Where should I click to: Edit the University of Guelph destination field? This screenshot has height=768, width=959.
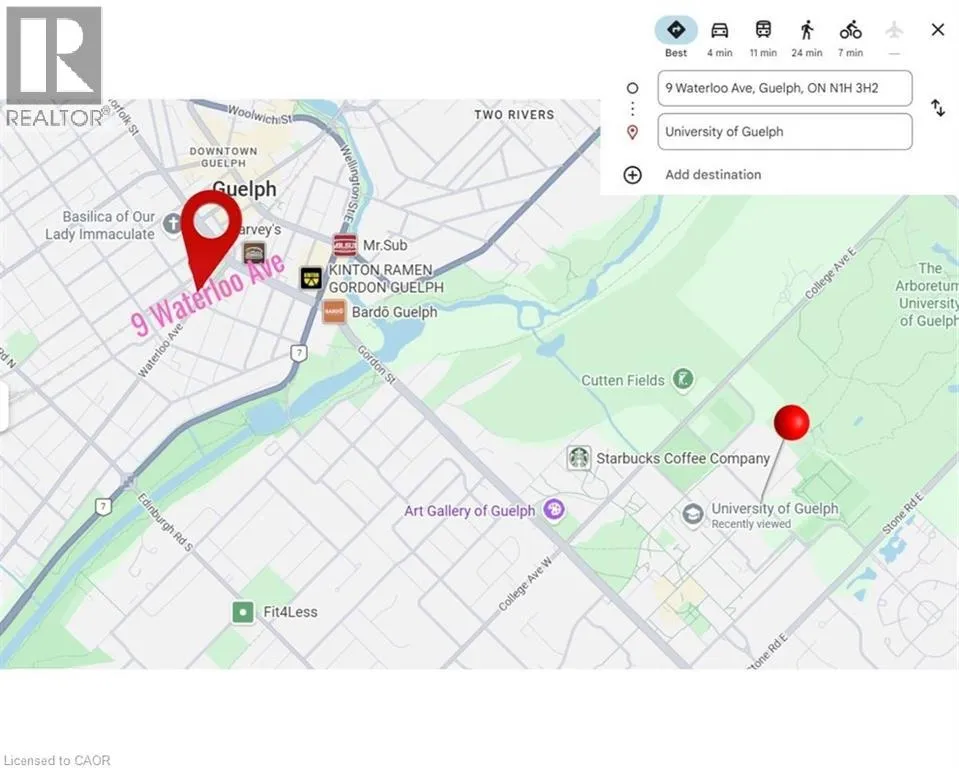coord(784,132)
